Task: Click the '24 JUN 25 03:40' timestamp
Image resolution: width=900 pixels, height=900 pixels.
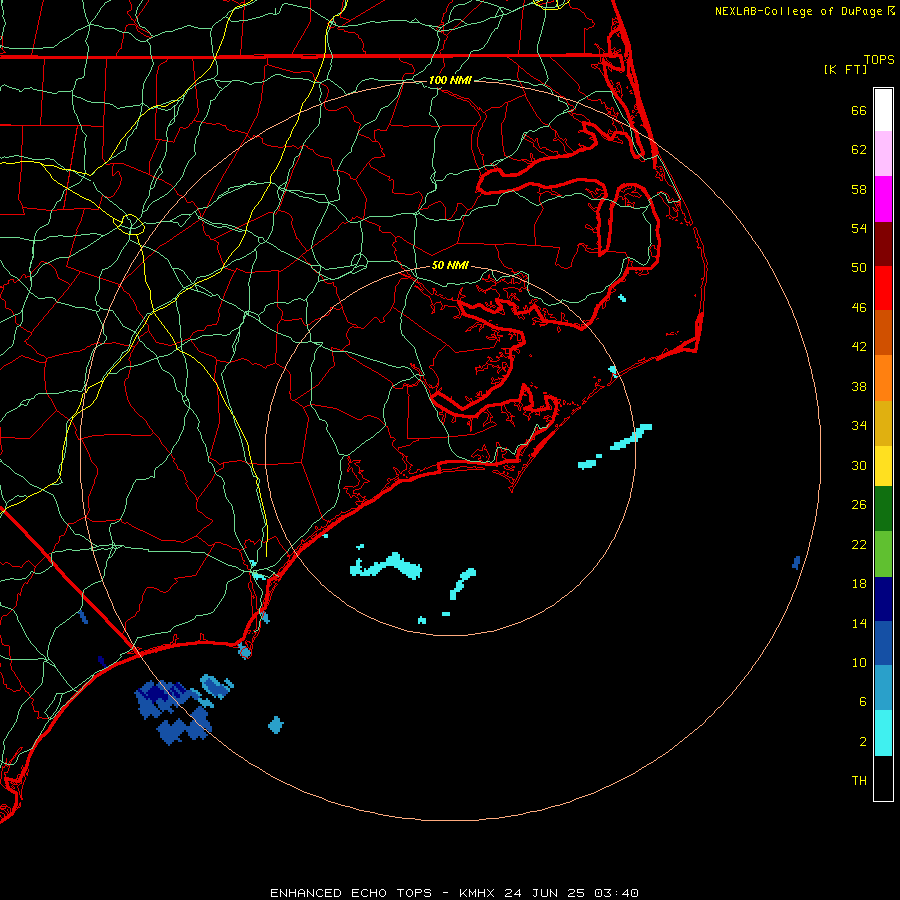Action: [572, 893]
